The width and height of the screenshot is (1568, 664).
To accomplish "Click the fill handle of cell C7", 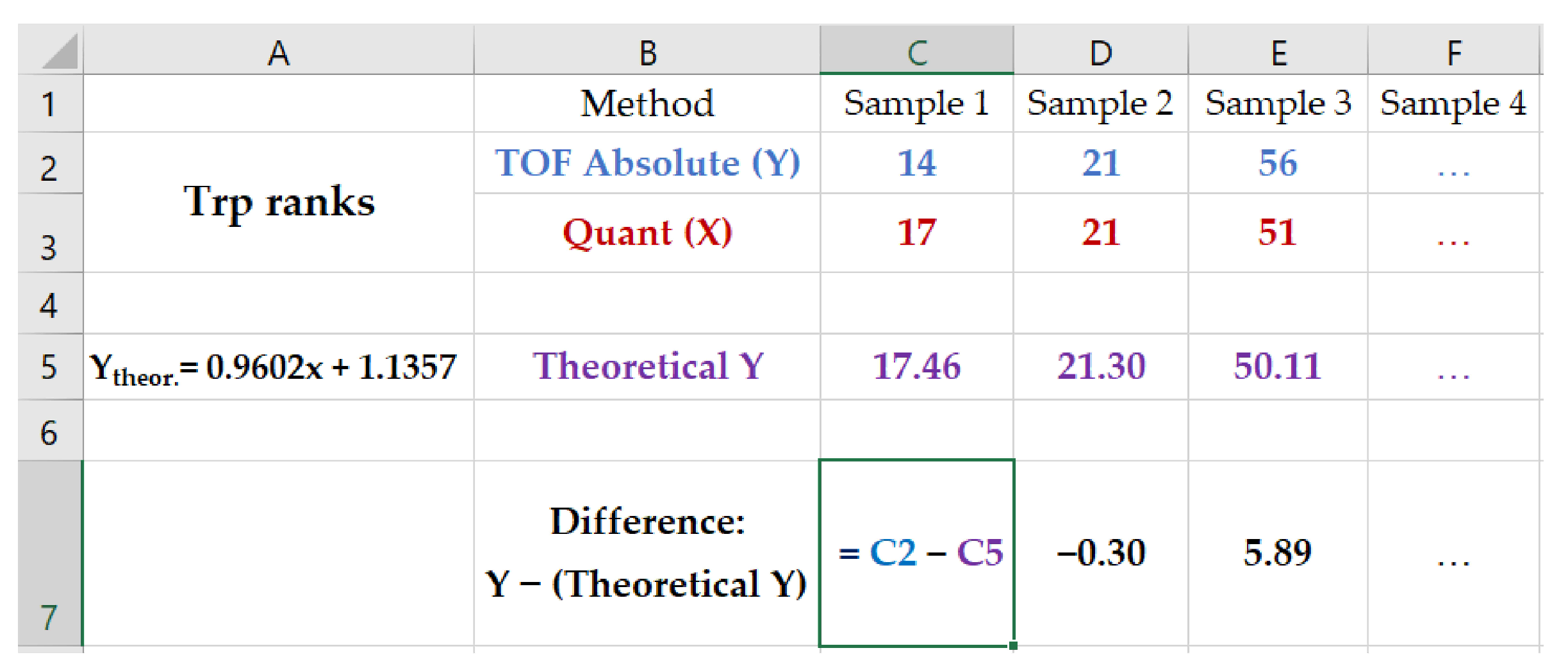I will pos(1013,645).
